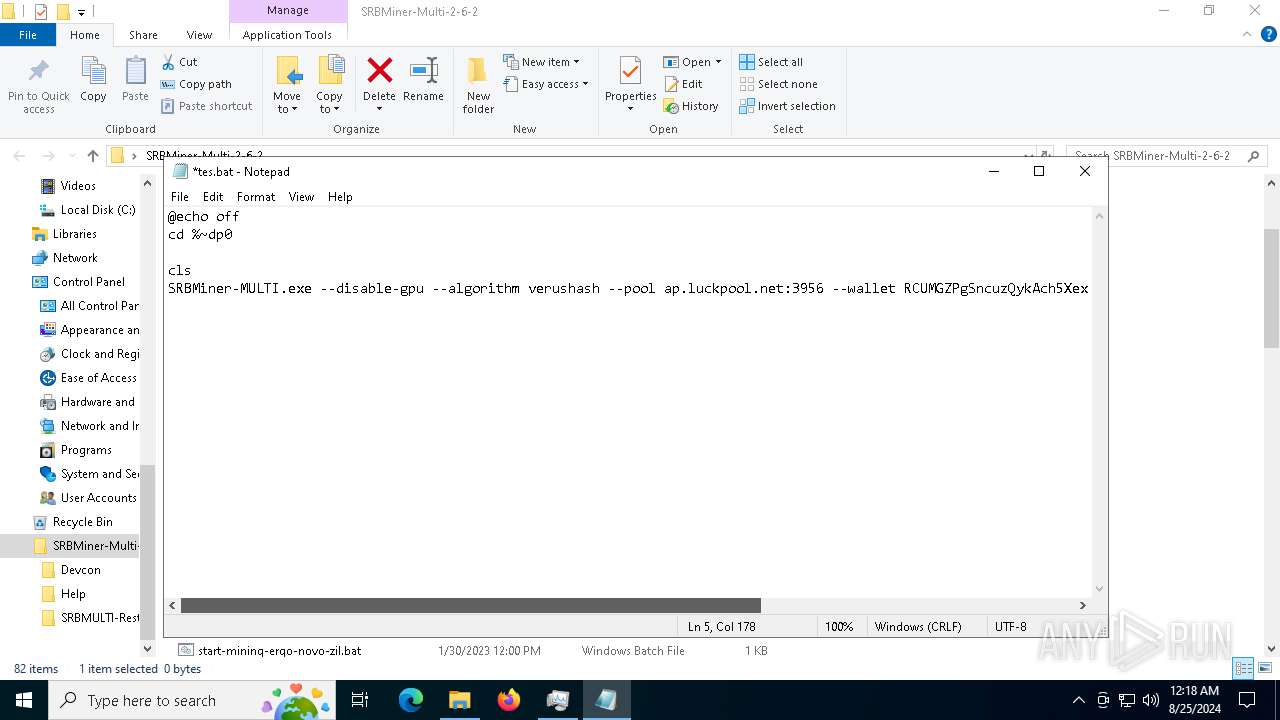Open the Windows Start menu
The width and height of the screenshot is (1280, 720).
click(x=23, y=700)
